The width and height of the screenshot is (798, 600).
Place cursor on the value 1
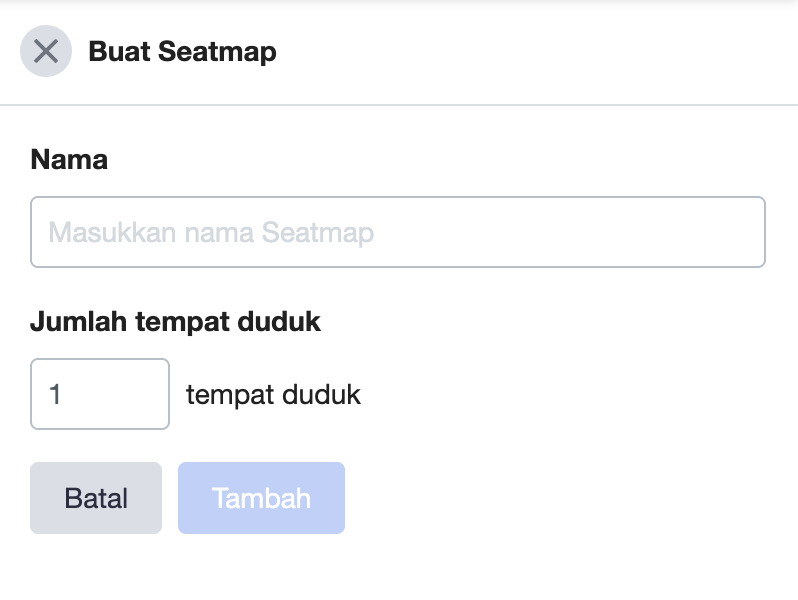coord(55,394)
